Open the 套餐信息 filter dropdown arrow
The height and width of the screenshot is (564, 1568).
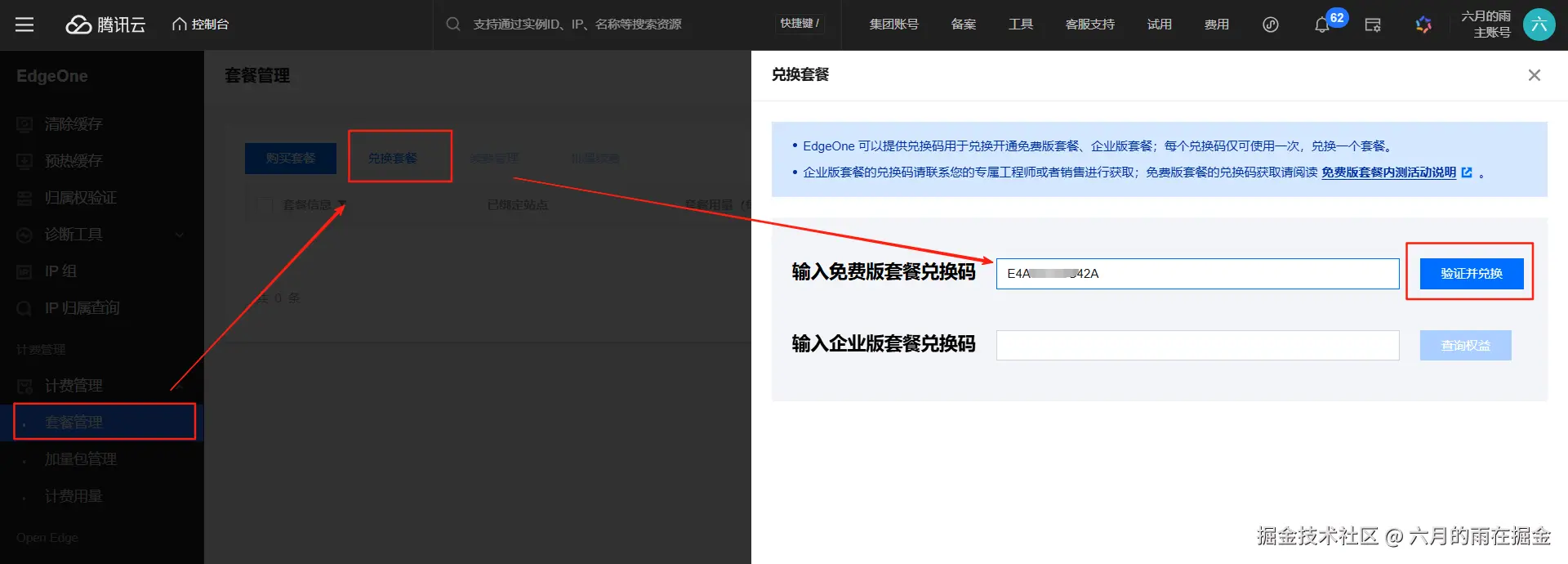click(342, 204)
